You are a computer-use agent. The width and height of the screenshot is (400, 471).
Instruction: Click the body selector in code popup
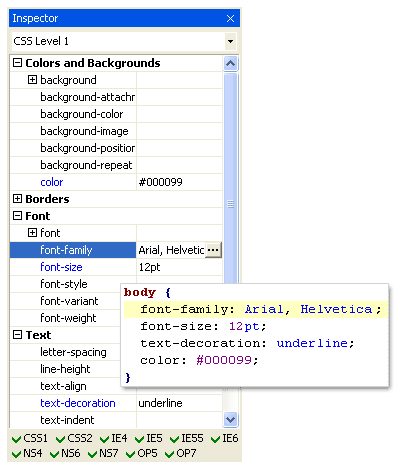[140, 292]
